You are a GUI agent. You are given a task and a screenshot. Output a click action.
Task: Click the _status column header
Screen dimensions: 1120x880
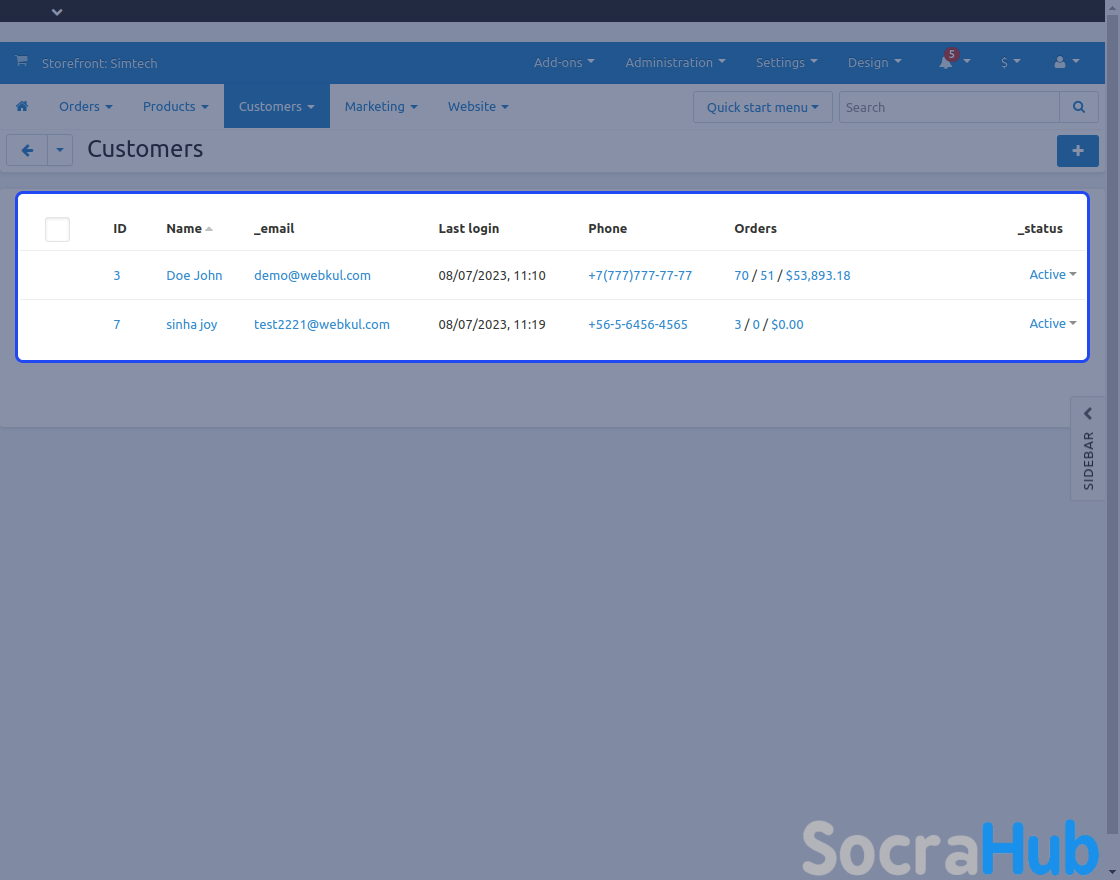point(1040,229)
